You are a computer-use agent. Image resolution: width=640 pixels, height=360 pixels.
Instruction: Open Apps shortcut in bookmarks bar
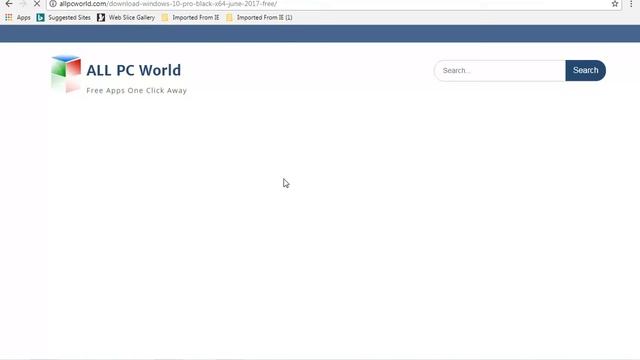[x=18, y=18]
